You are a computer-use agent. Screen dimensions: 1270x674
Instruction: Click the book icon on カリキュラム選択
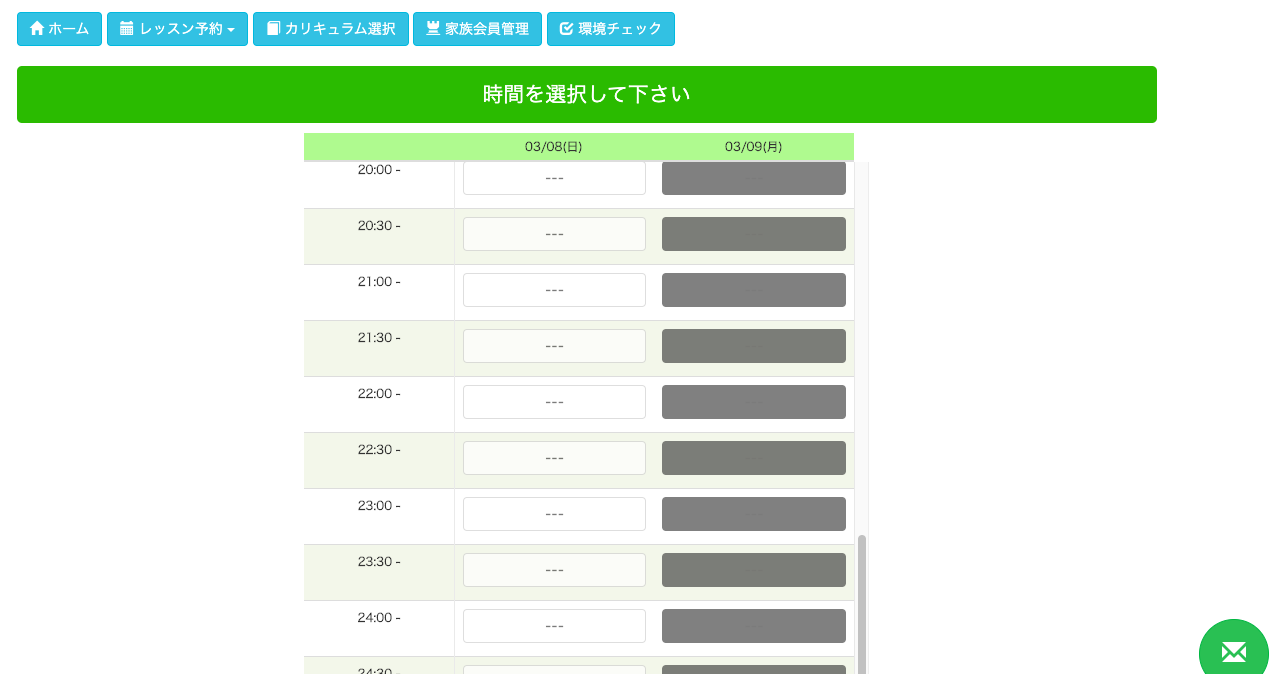(273, 29)
